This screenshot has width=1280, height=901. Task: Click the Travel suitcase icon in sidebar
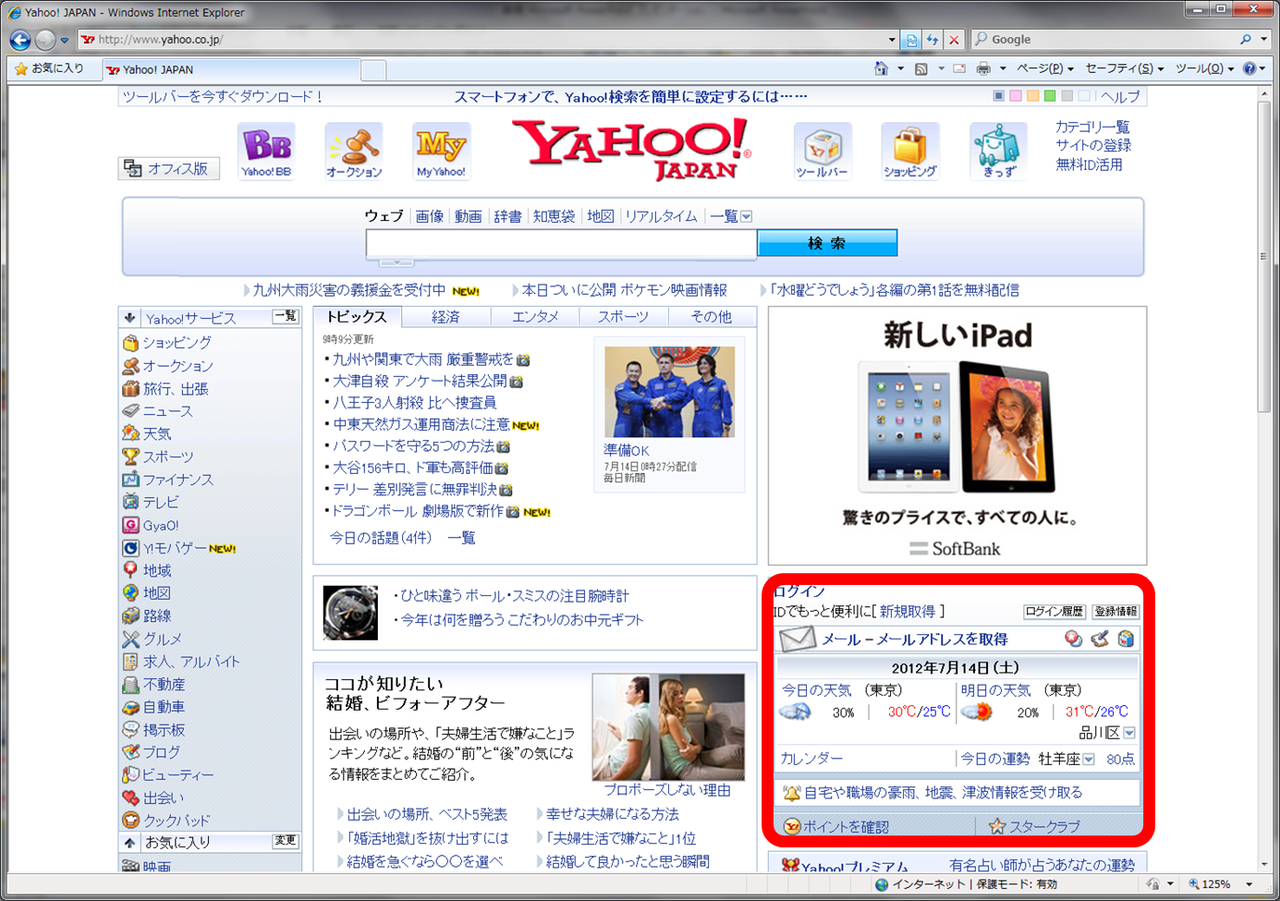130,389
